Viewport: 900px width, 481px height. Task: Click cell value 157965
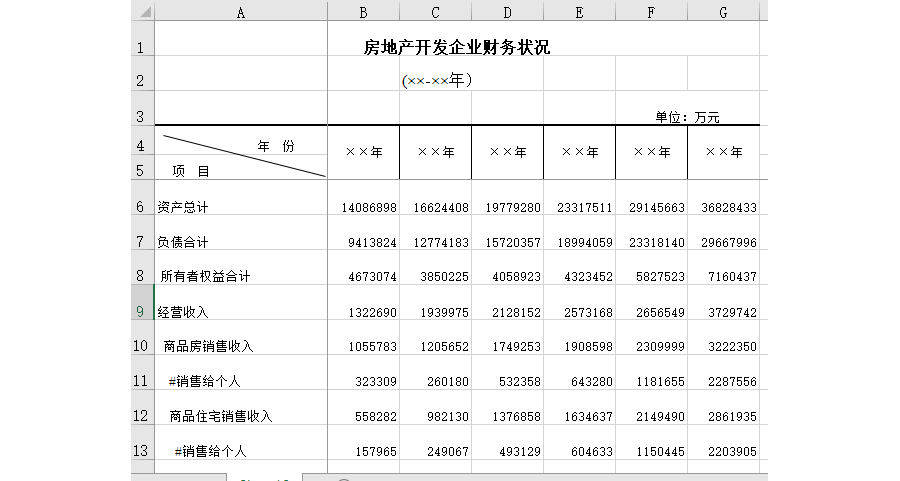click(376, 452)
